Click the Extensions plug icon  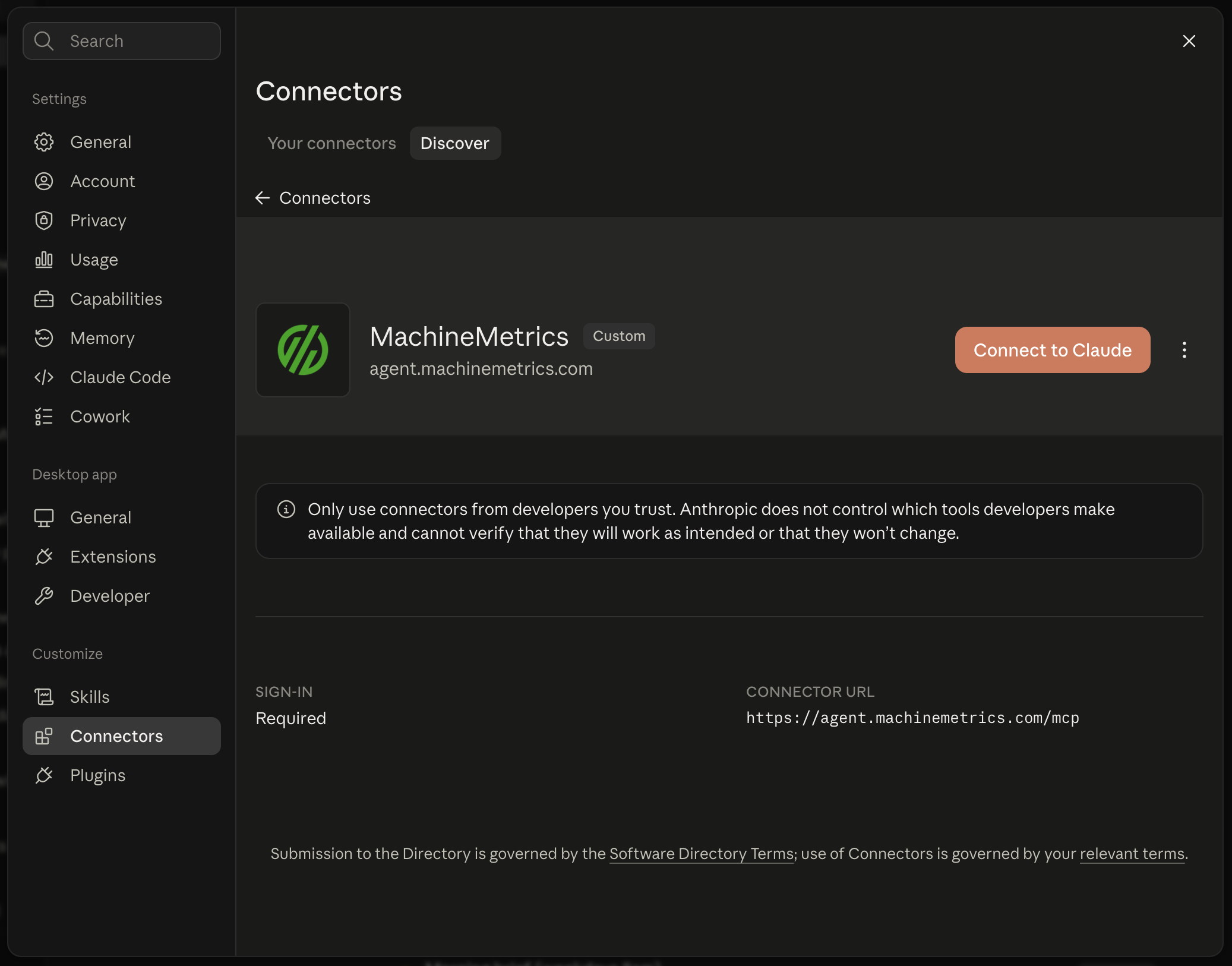(44, 557)
